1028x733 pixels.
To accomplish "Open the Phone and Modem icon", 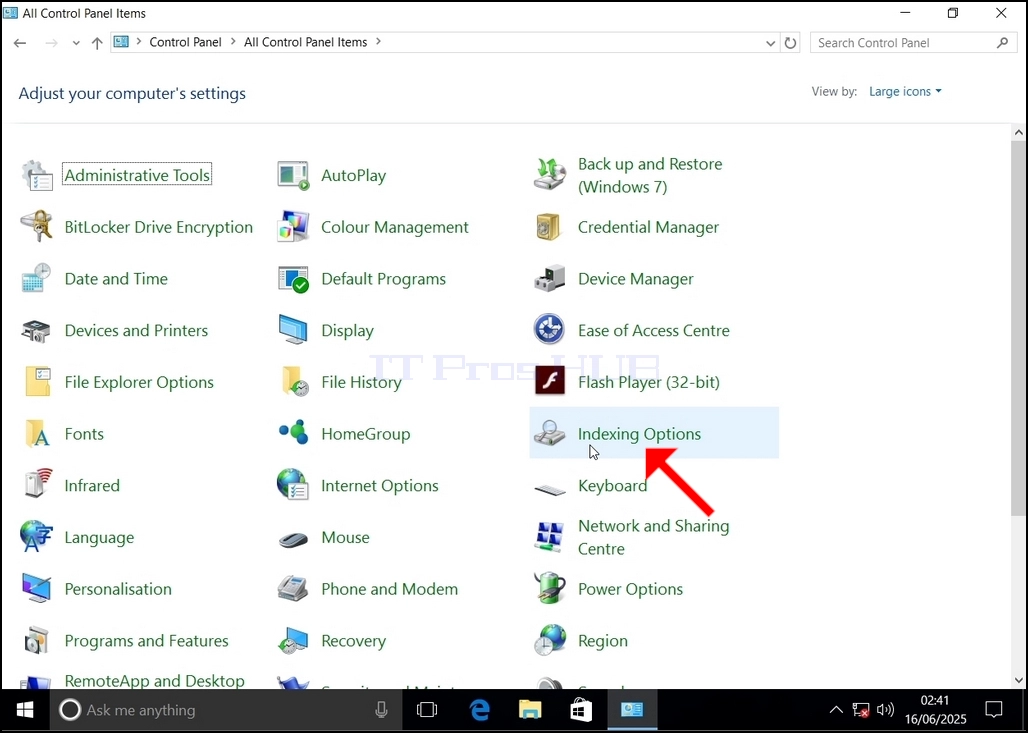I will click(293, 588).
